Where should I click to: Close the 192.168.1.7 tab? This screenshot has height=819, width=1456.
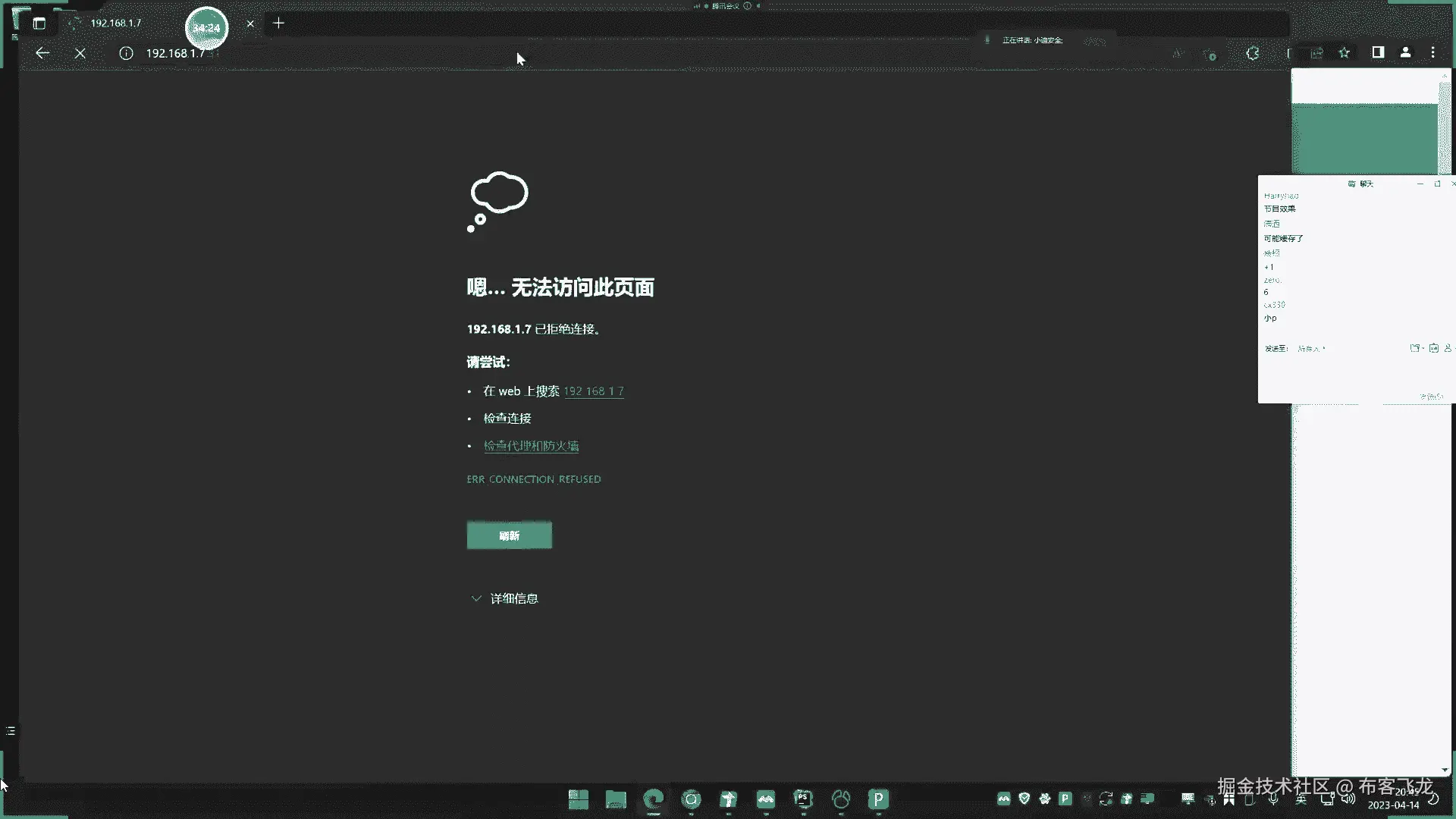(250, 24)
